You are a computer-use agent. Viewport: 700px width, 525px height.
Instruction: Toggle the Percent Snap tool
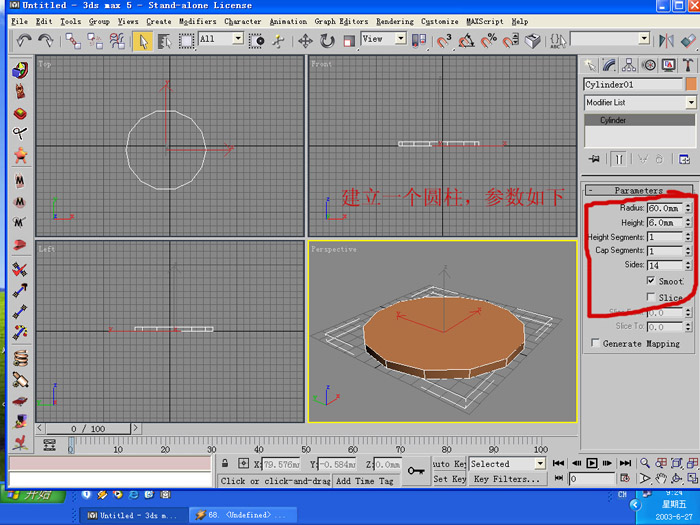tap(488, 41)
